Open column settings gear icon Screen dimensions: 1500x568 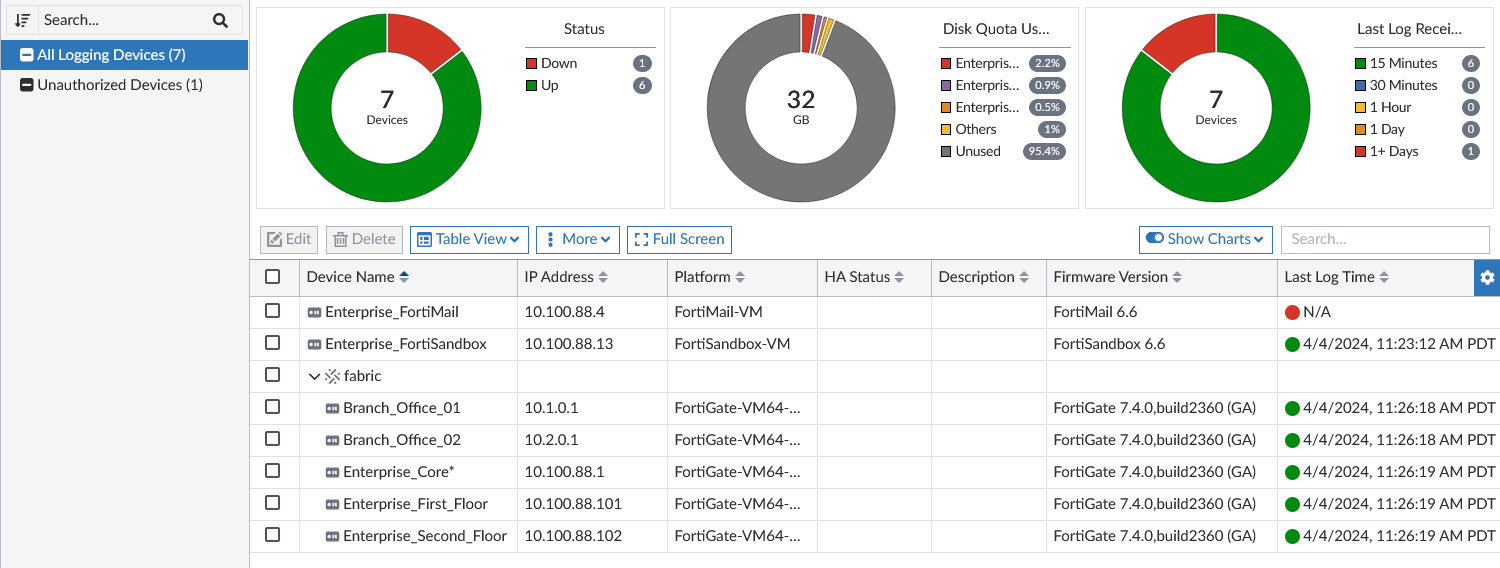click(x=1487, y=278)
